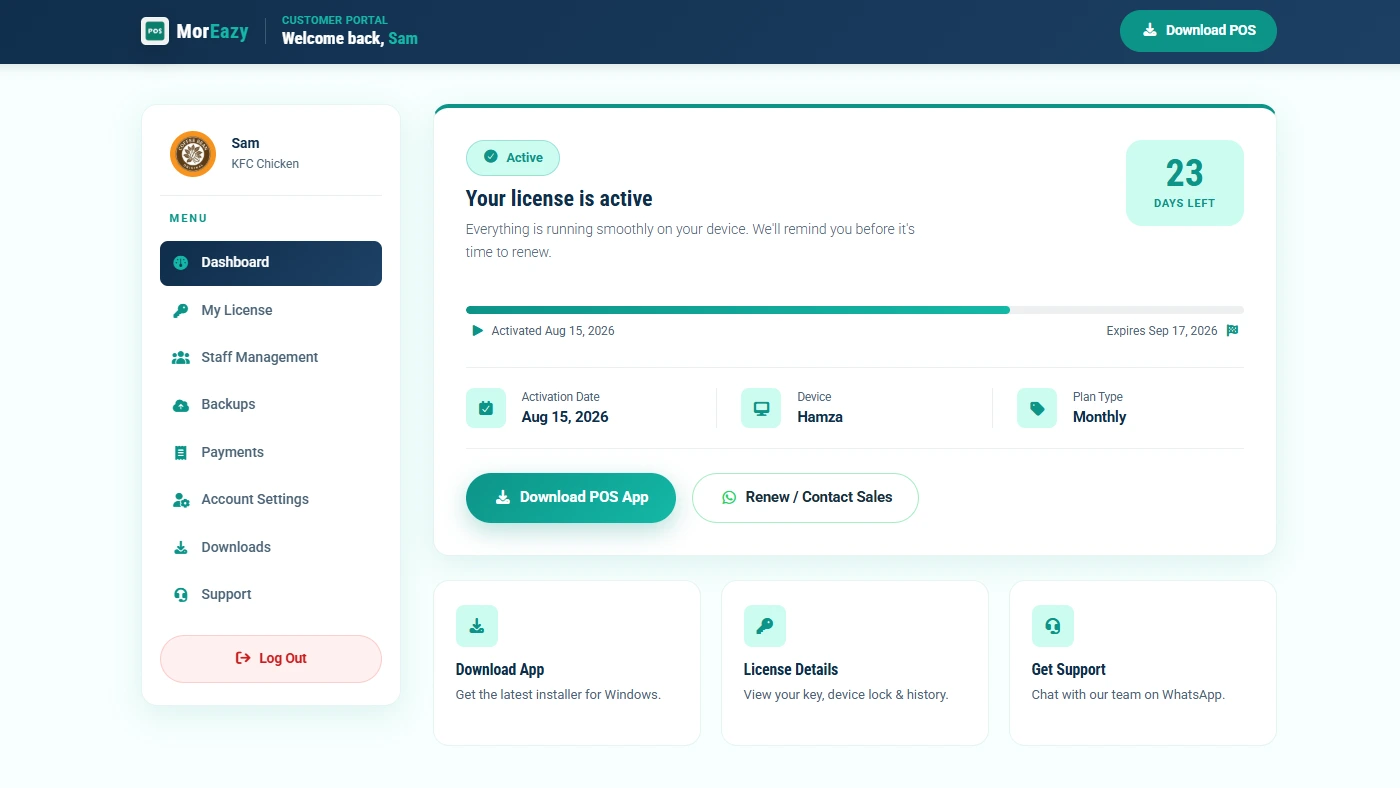The height and width of the screenshot is (788, 1400).
Task: Click the tag icon for Plan Type
Action: point(1037,408)
